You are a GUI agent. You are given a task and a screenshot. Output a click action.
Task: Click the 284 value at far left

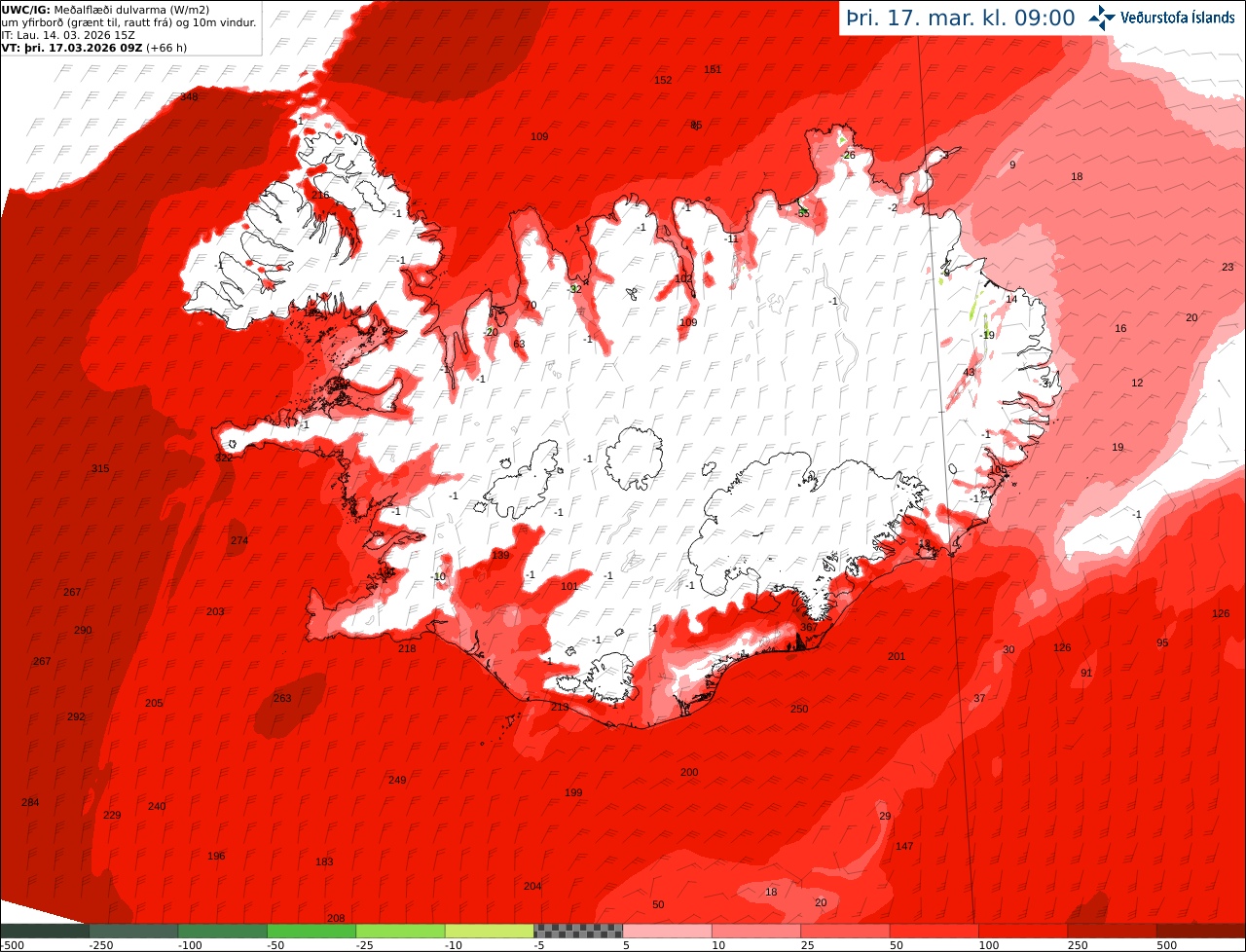(x=30, y=802)
